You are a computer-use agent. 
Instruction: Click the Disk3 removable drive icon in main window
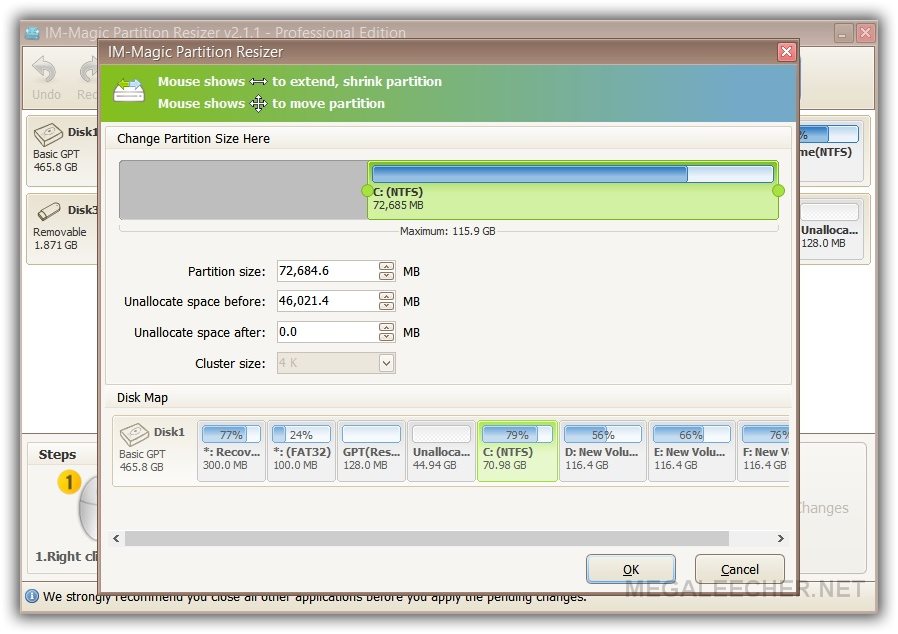tap(49, 211)
